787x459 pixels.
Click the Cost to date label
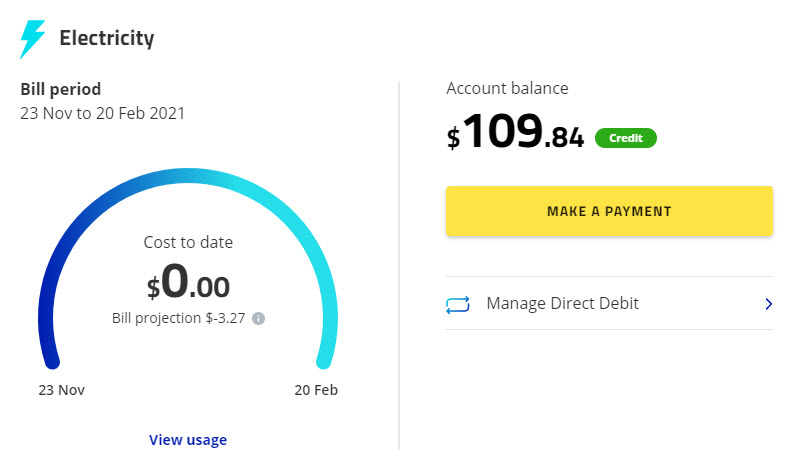[x=188, y=242]
